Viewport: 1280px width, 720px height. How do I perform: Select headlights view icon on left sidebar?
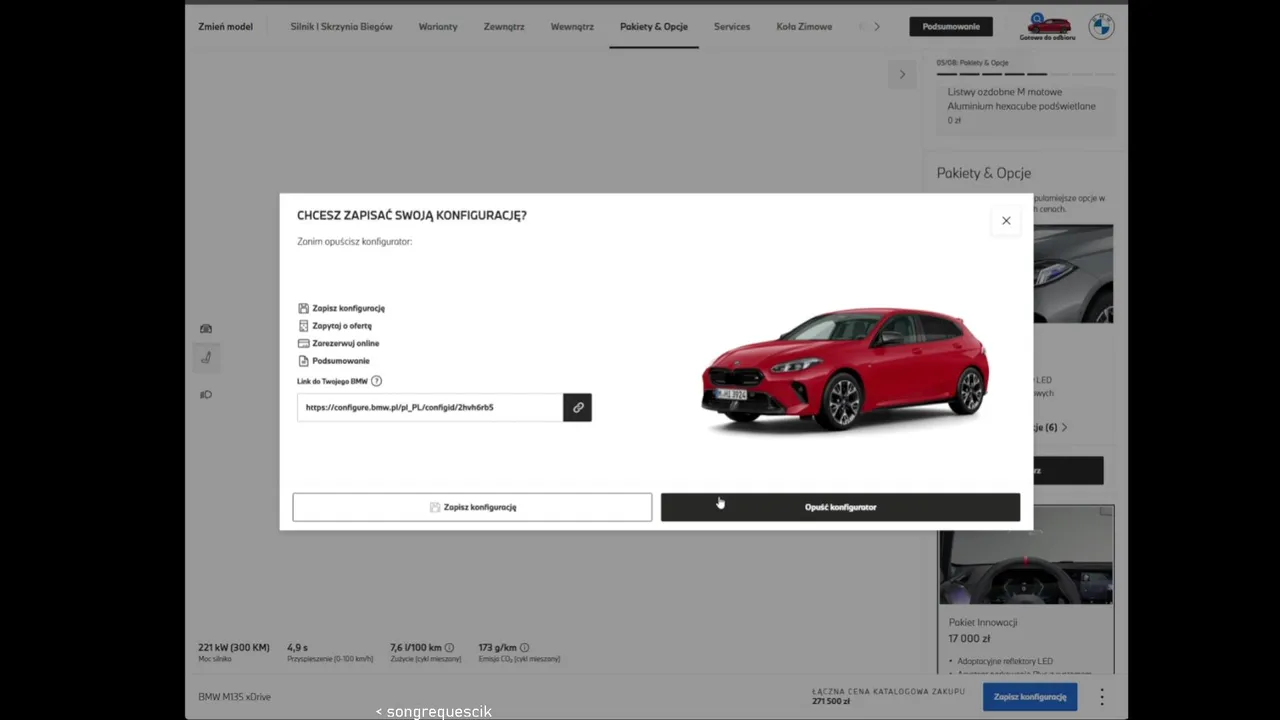coord(206,394)
